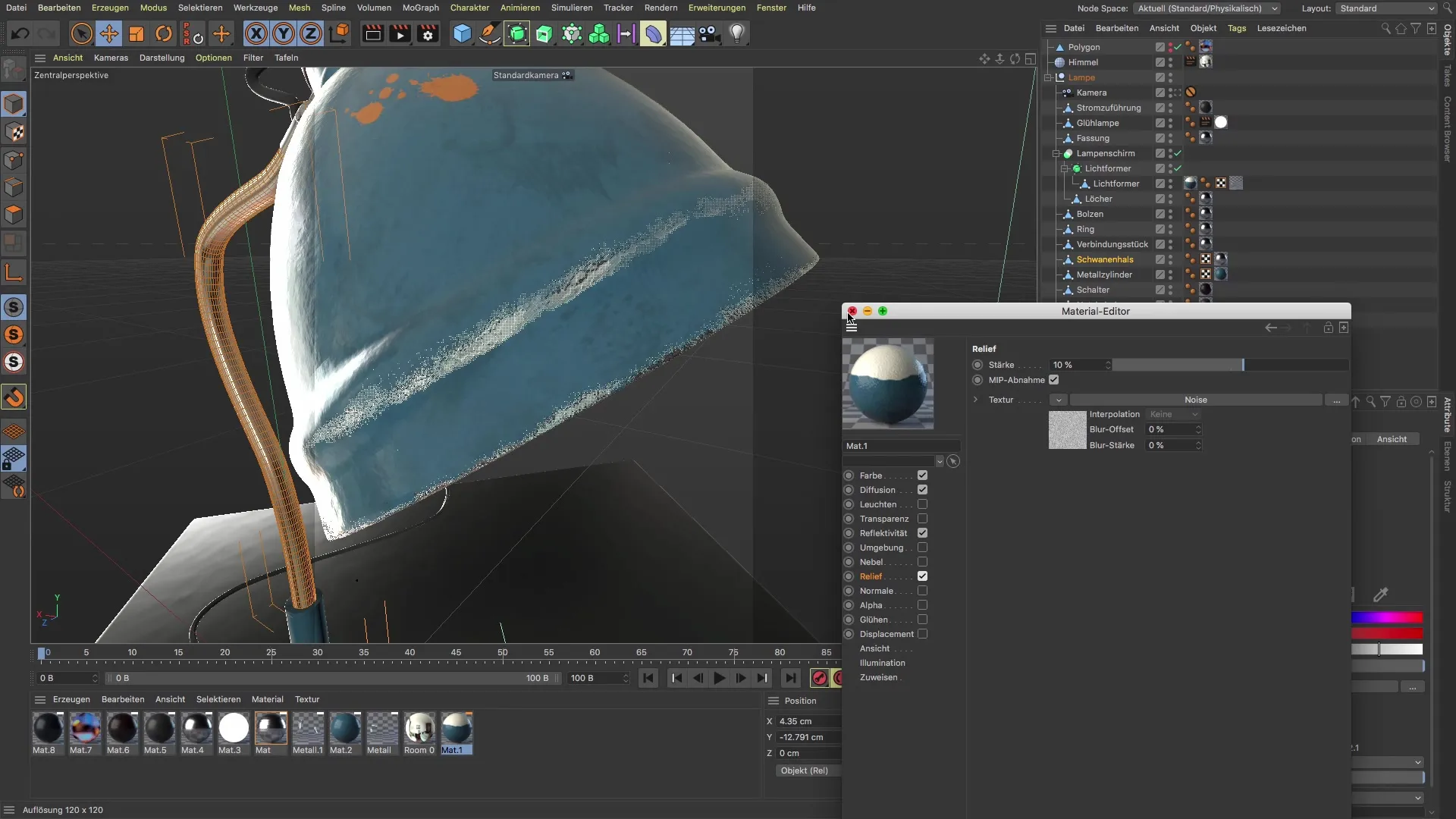1456x819 pixels.
Task: Toggle the X axis lock
Action: point(256,34)
